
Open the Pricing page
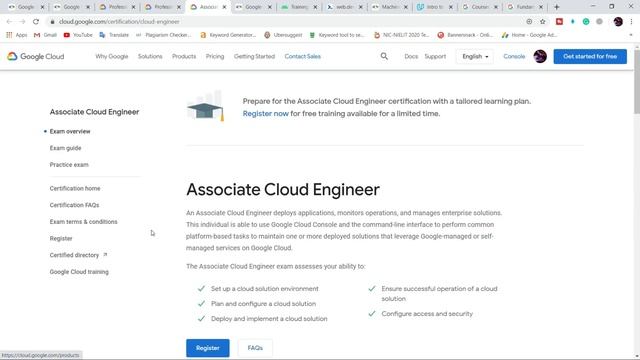tap(215, 56)
